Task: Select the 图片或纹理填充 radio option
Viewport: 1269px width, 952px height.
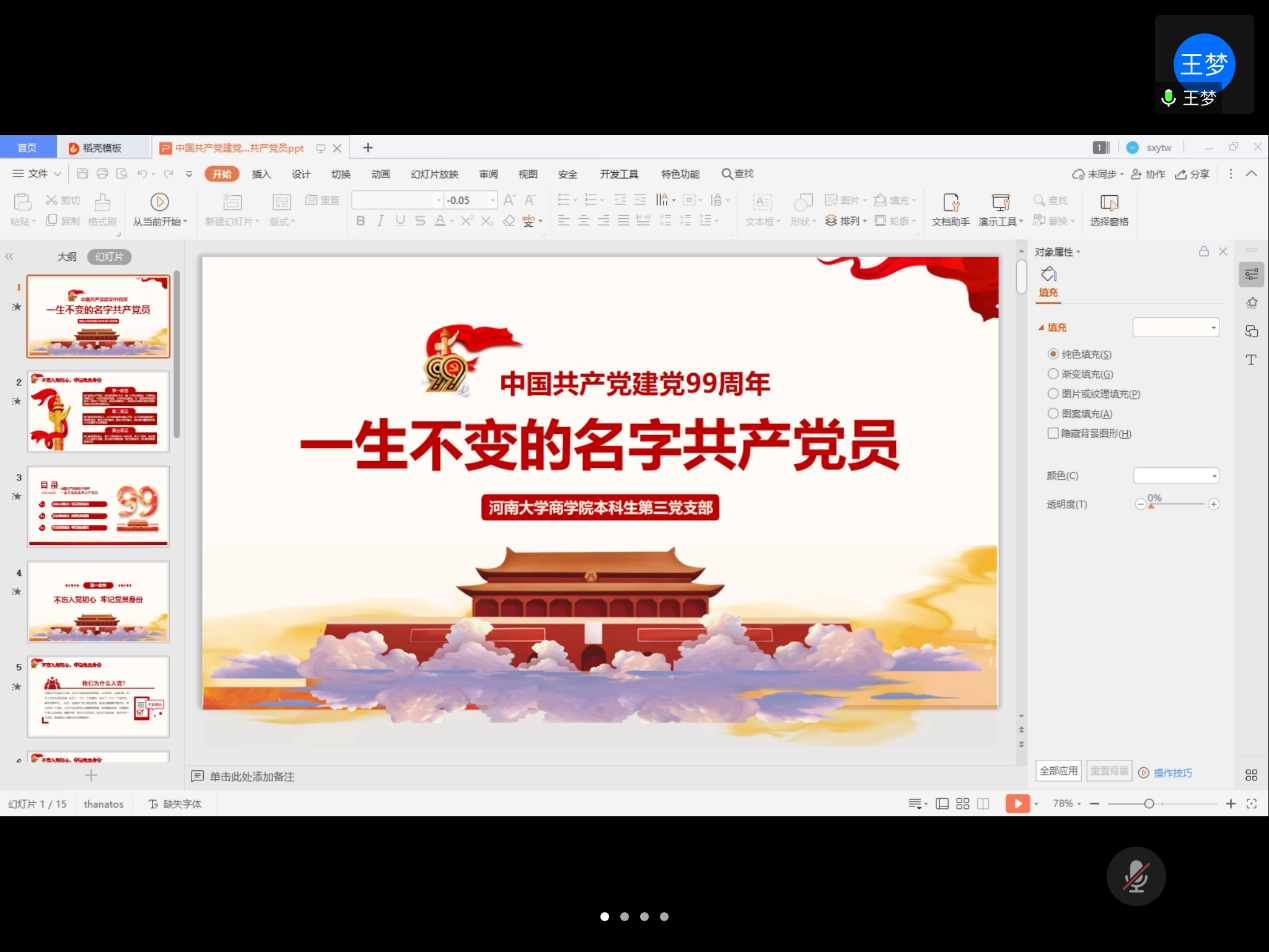Action: click(1053, 394)
